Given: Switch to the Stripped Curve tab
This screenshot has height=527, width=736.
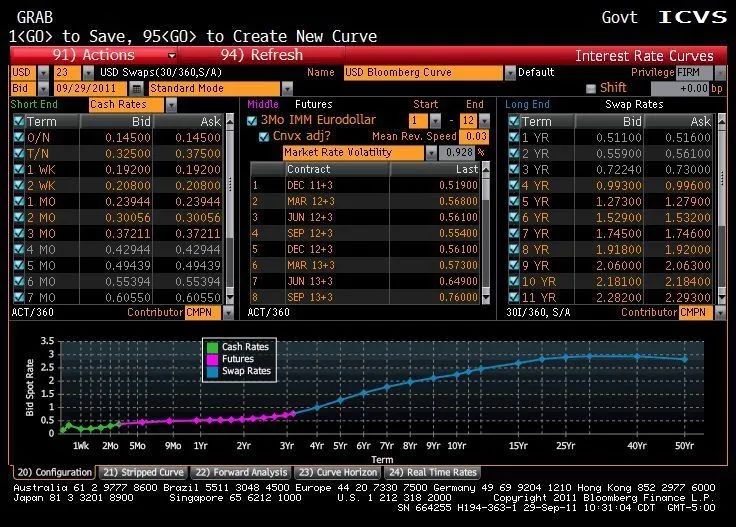Looking at the screenshot, I should point(142,472).
